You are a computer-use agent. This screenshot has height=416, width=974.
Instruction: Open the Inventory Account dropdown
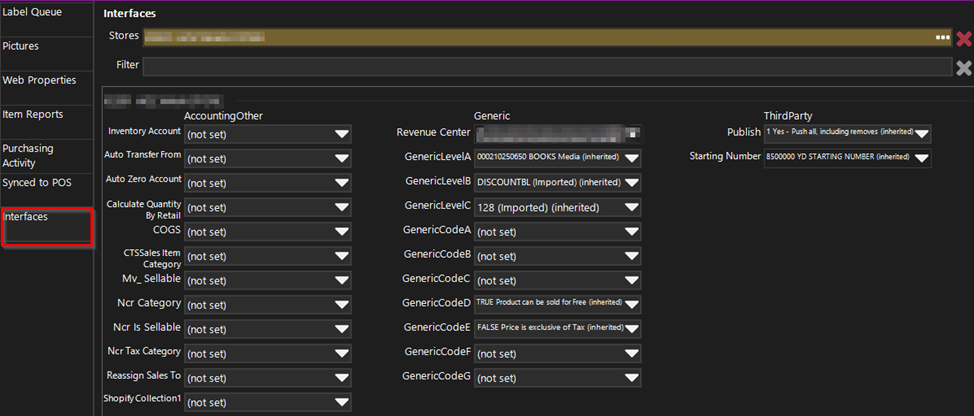tap(268, 134)
